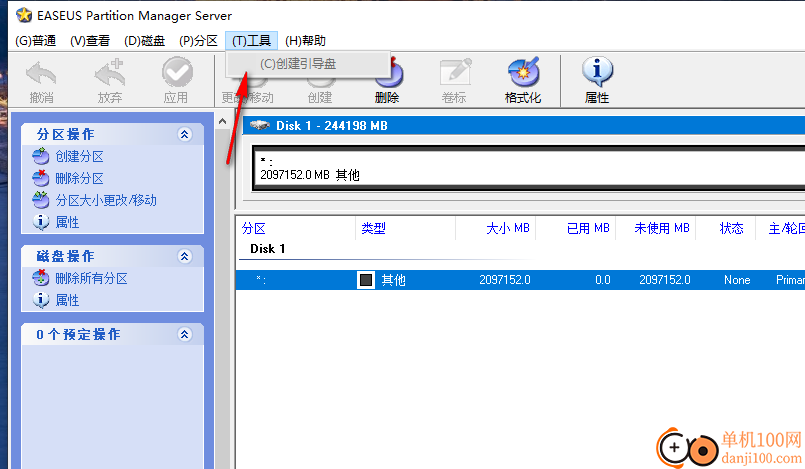Click 属性 link under 分区操作
The image size is (805, 469).
67,222
